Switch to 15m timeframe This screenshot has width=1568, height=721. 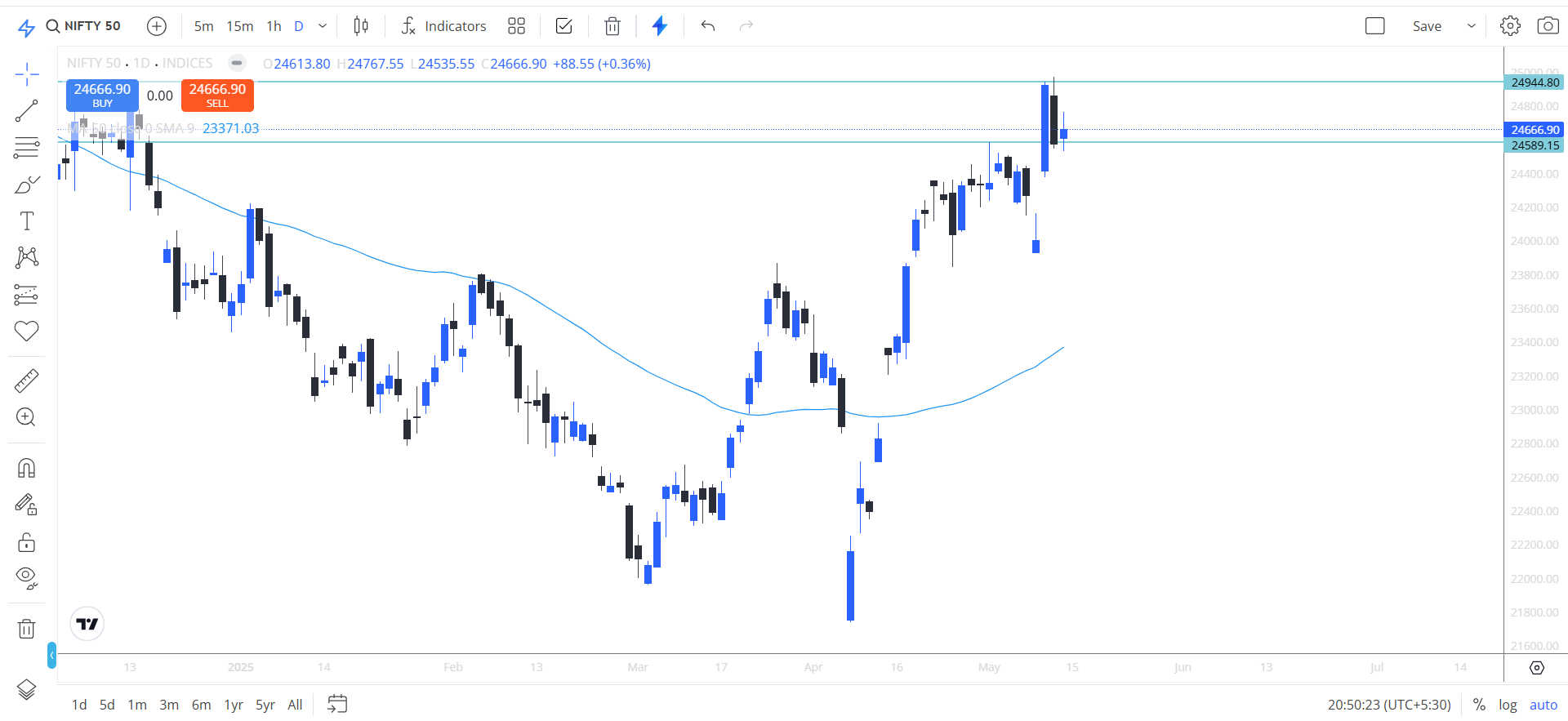(x=240, y=26)
